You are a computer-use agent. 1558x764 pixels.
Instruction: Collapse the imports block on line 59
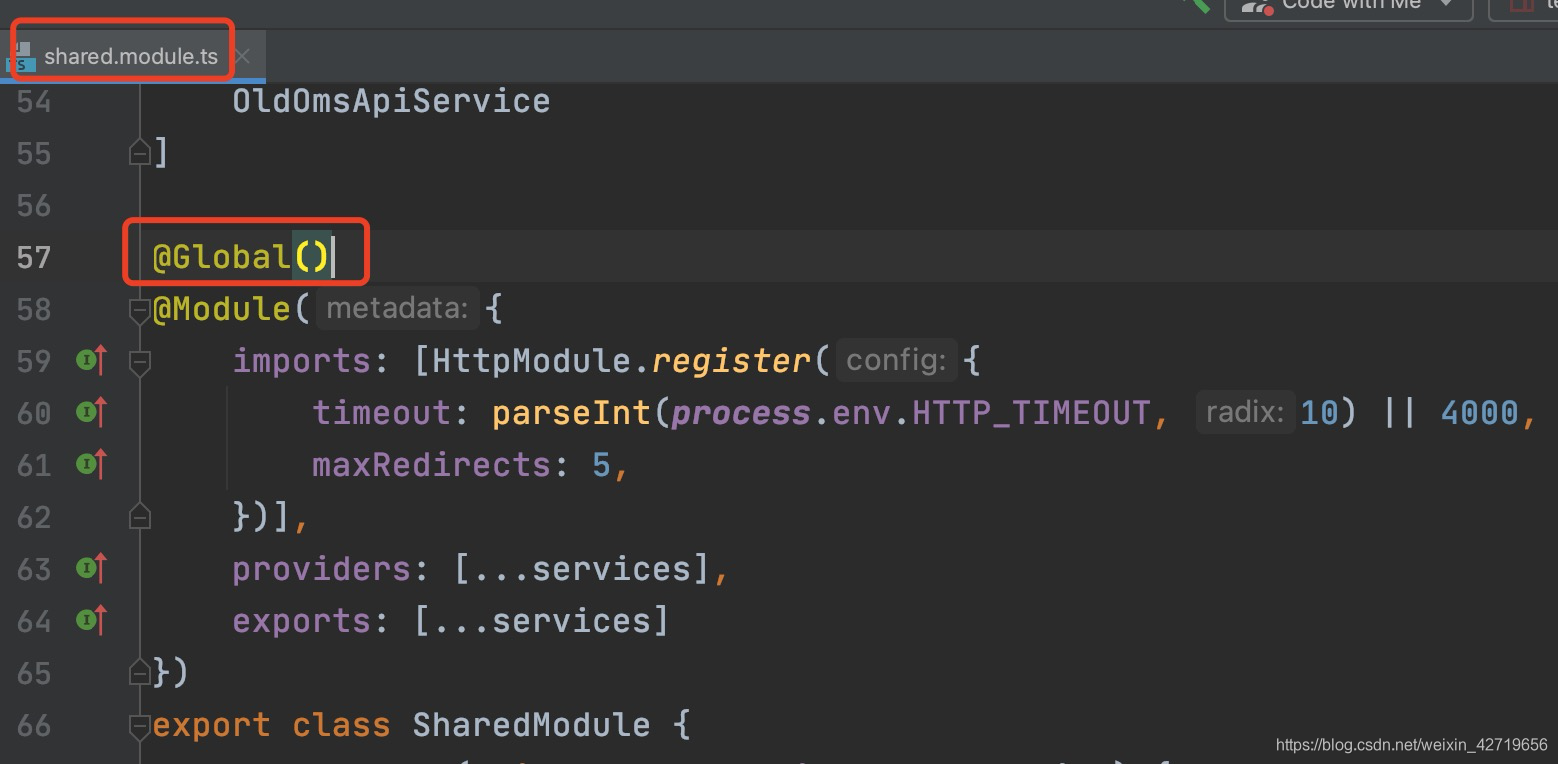140,362
